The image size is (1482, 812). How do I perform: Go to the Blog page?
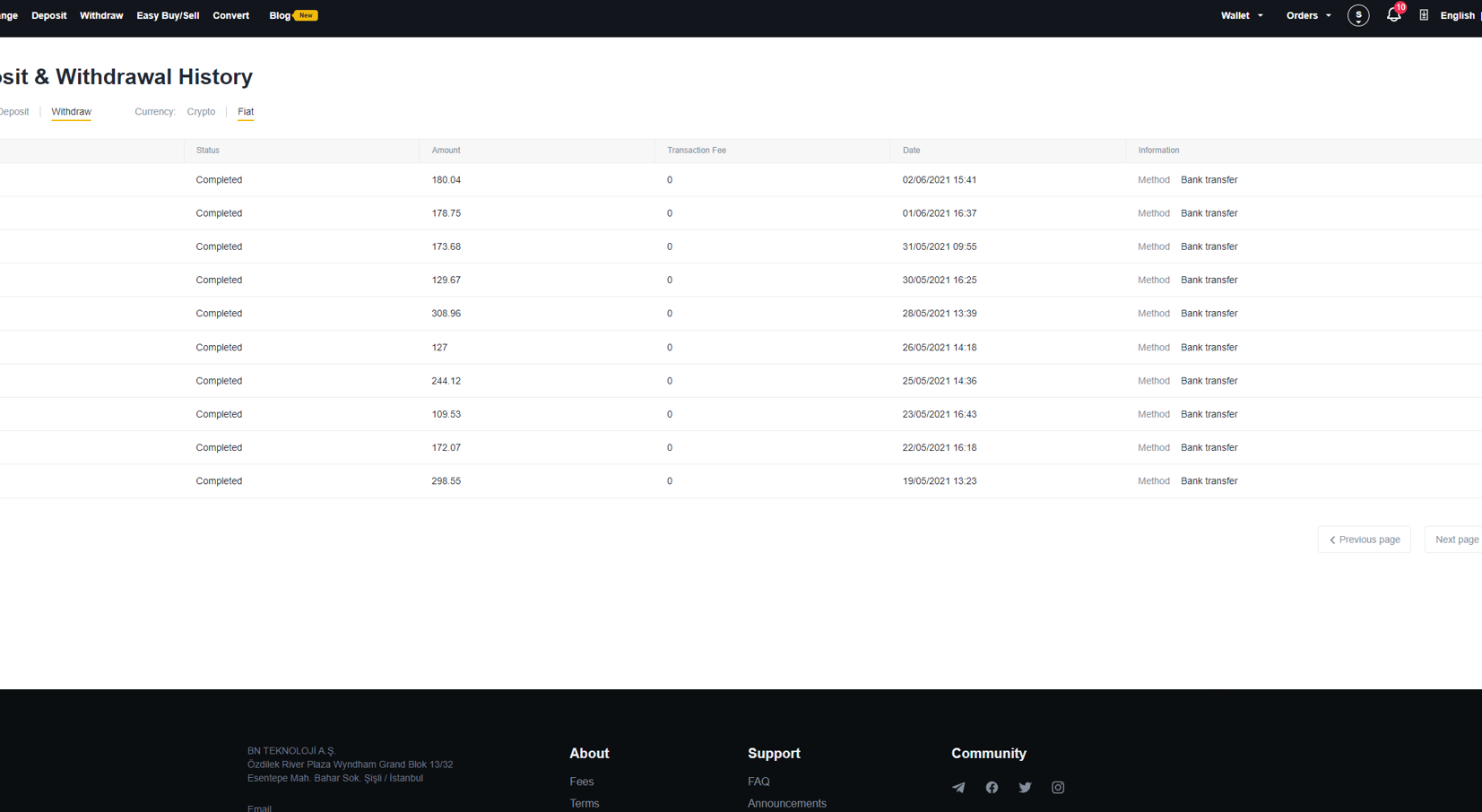pos(280,15)
